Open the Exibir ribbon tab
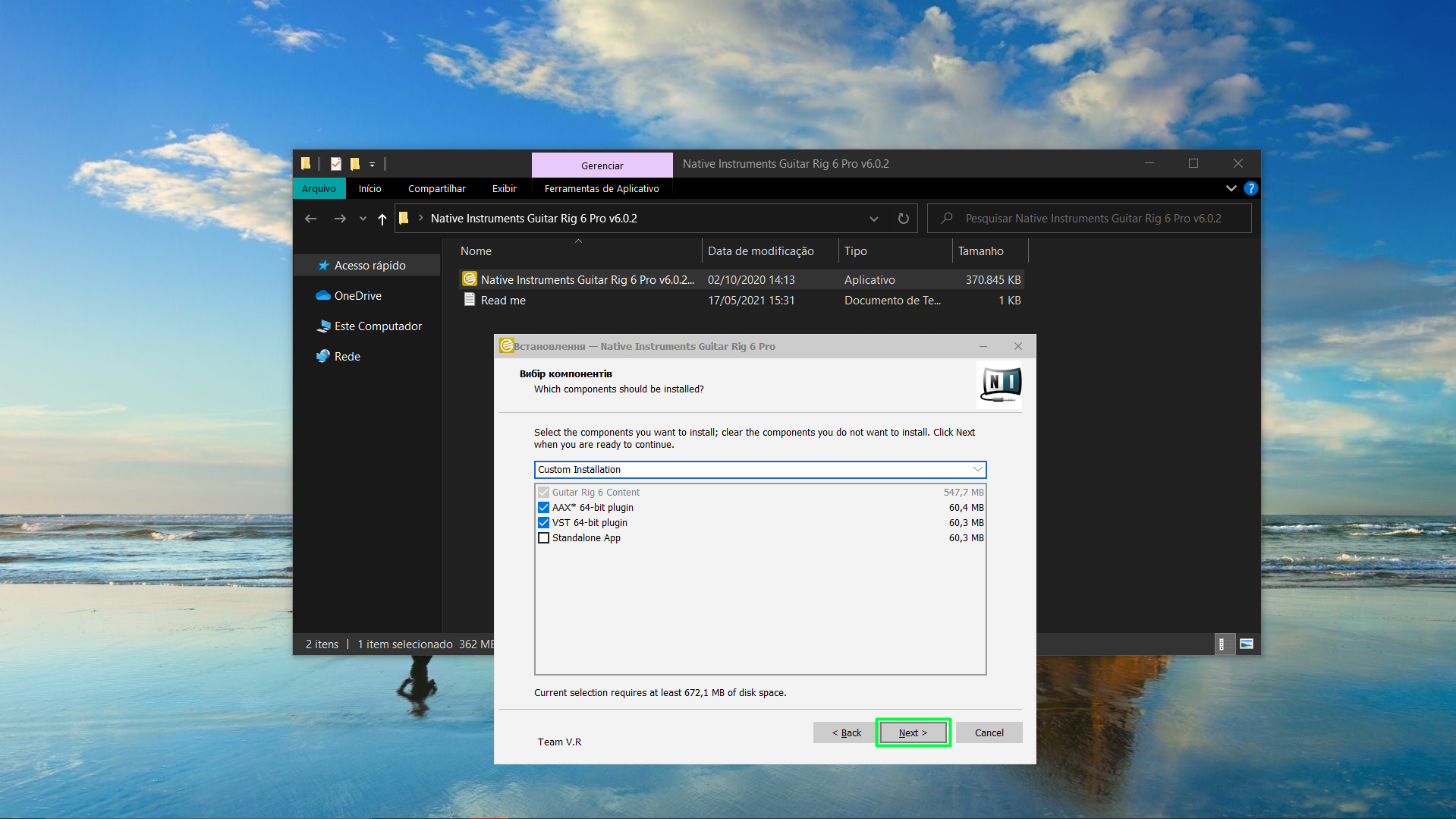1456x819 pixels. coord(505,188)
